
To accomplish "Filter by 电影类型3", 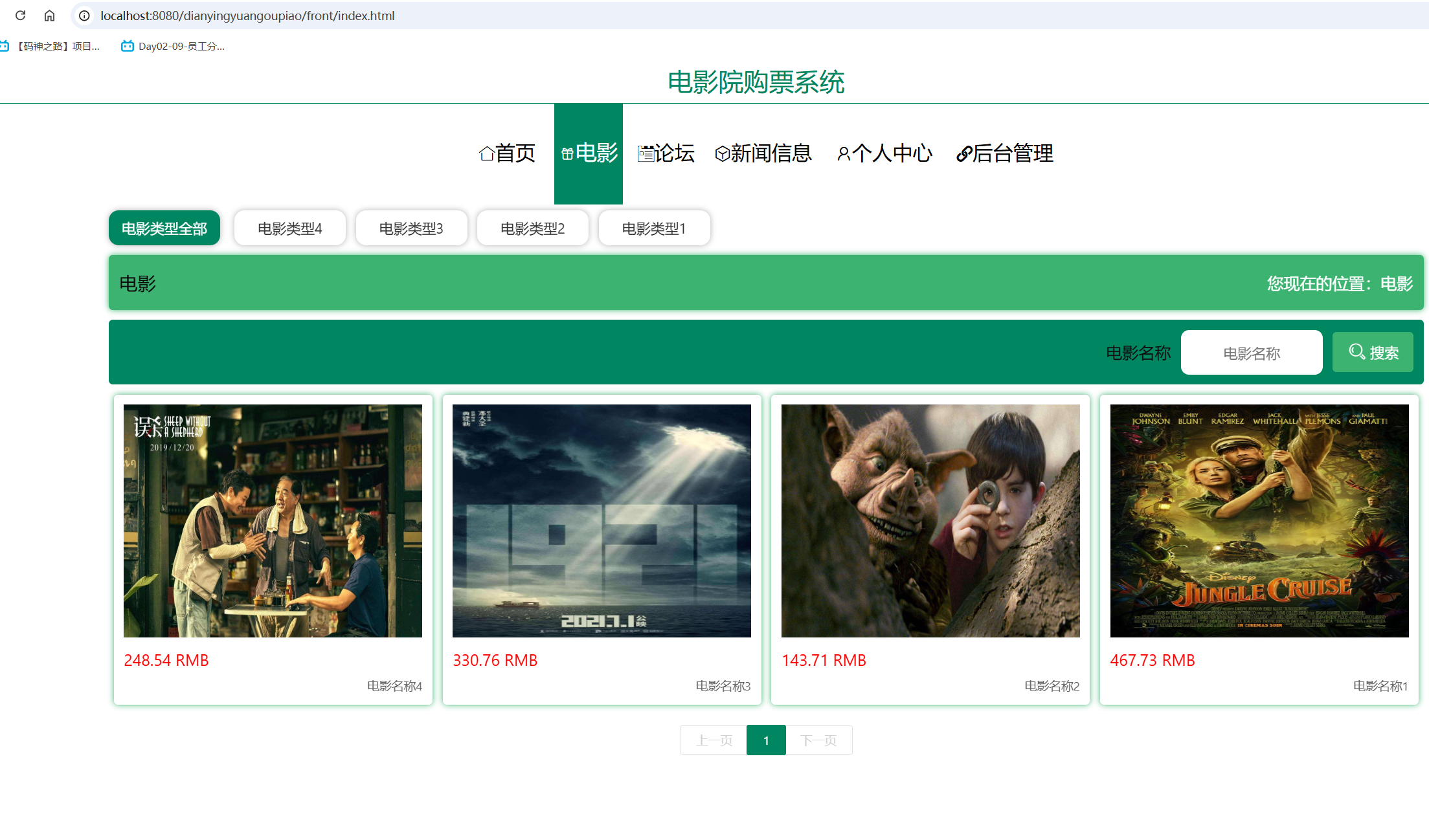I will pos(411,228).
